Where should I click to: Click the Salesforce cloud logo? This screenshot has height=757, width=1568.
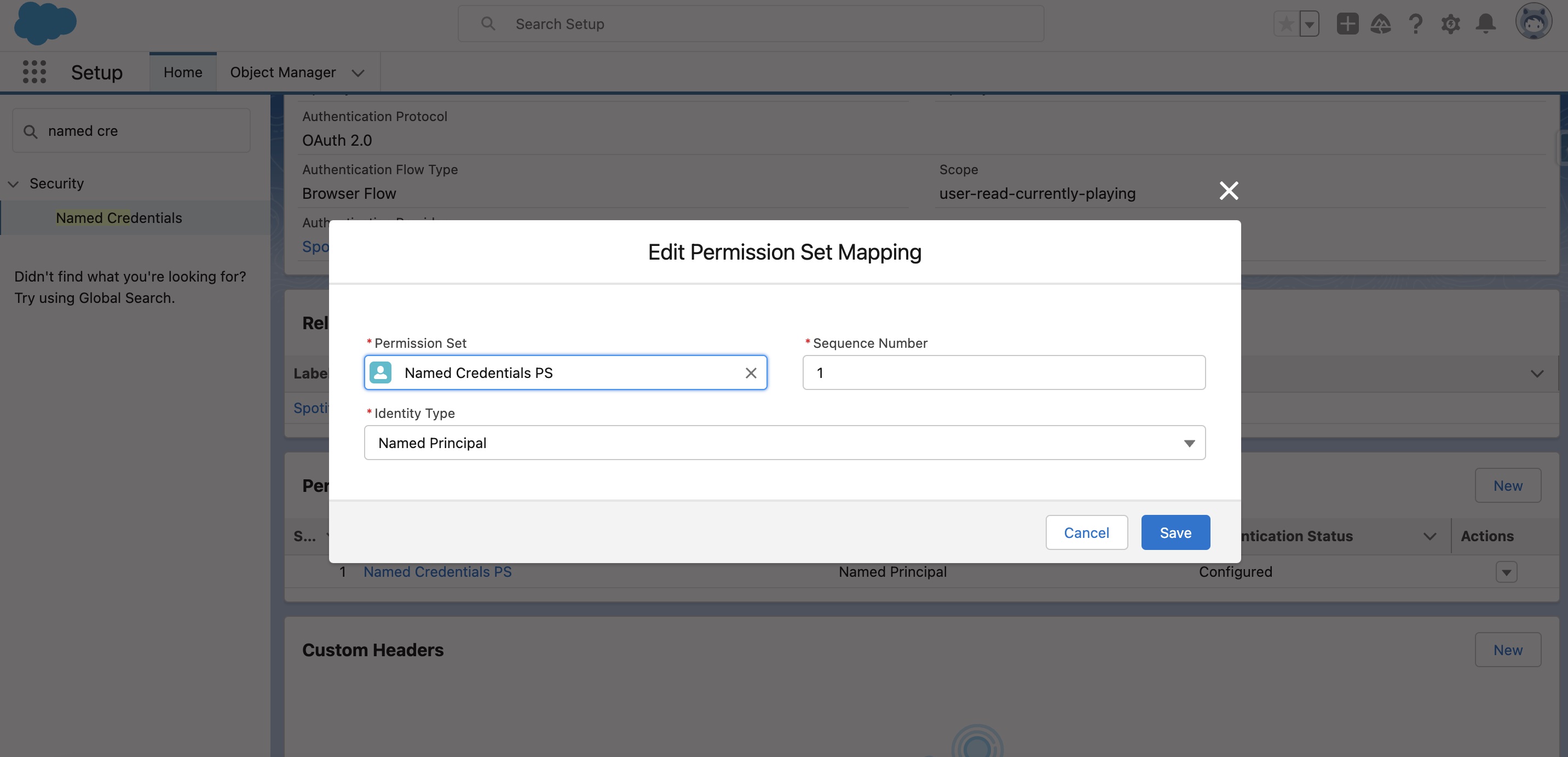[45, 23]
